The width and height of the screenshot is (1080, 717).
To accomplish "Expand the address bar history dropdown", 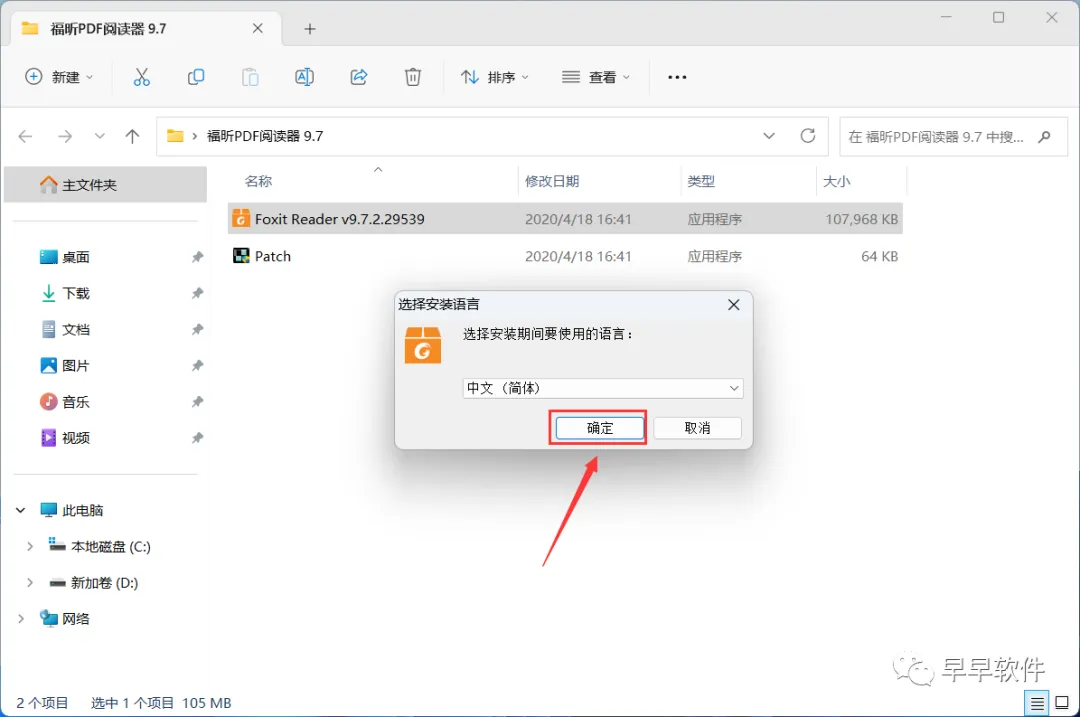I will (769, 136).
